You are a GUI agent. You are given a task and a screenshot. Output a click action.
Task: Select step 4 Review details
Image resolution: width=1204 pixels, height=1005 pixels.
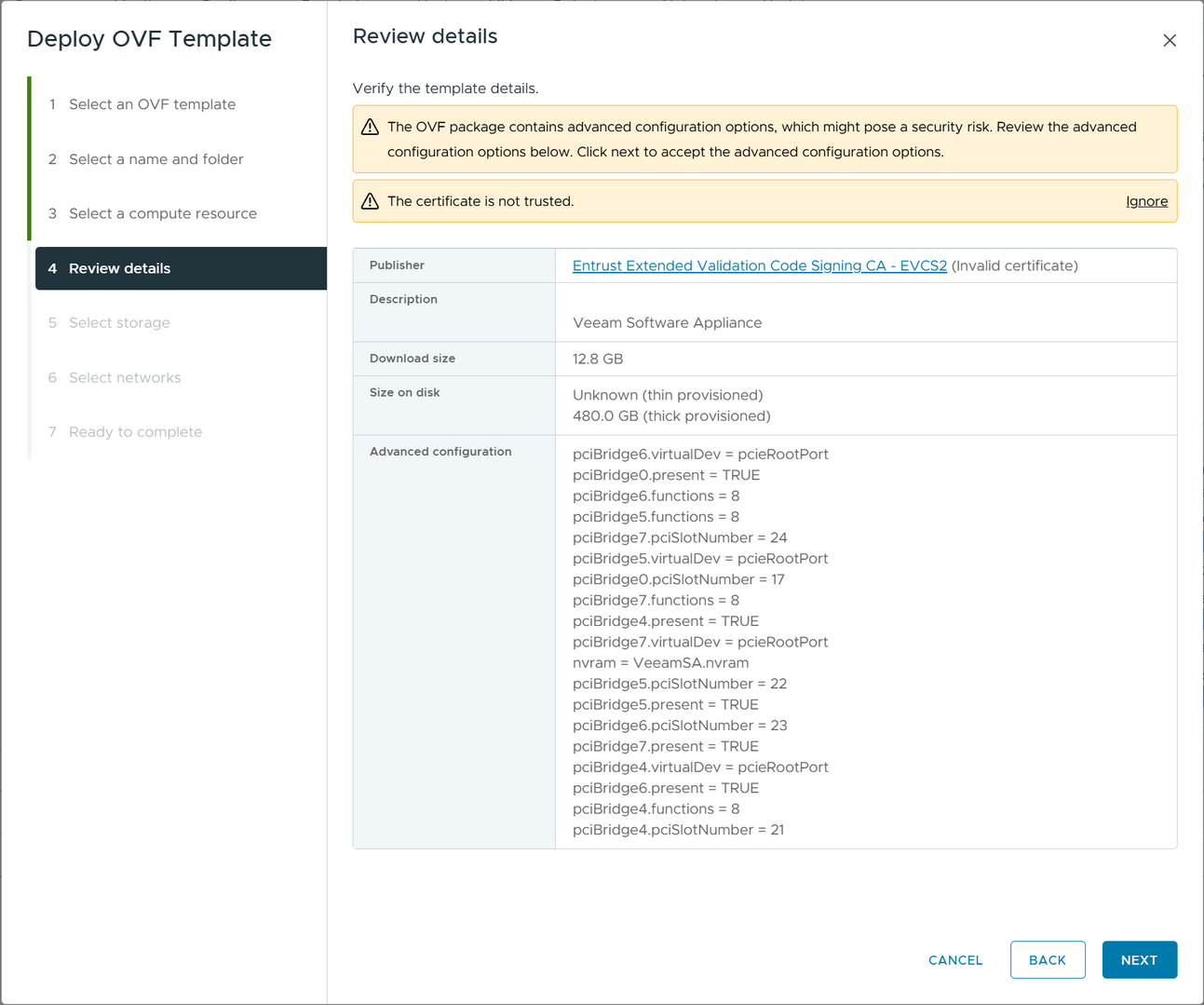coord(119,268)
